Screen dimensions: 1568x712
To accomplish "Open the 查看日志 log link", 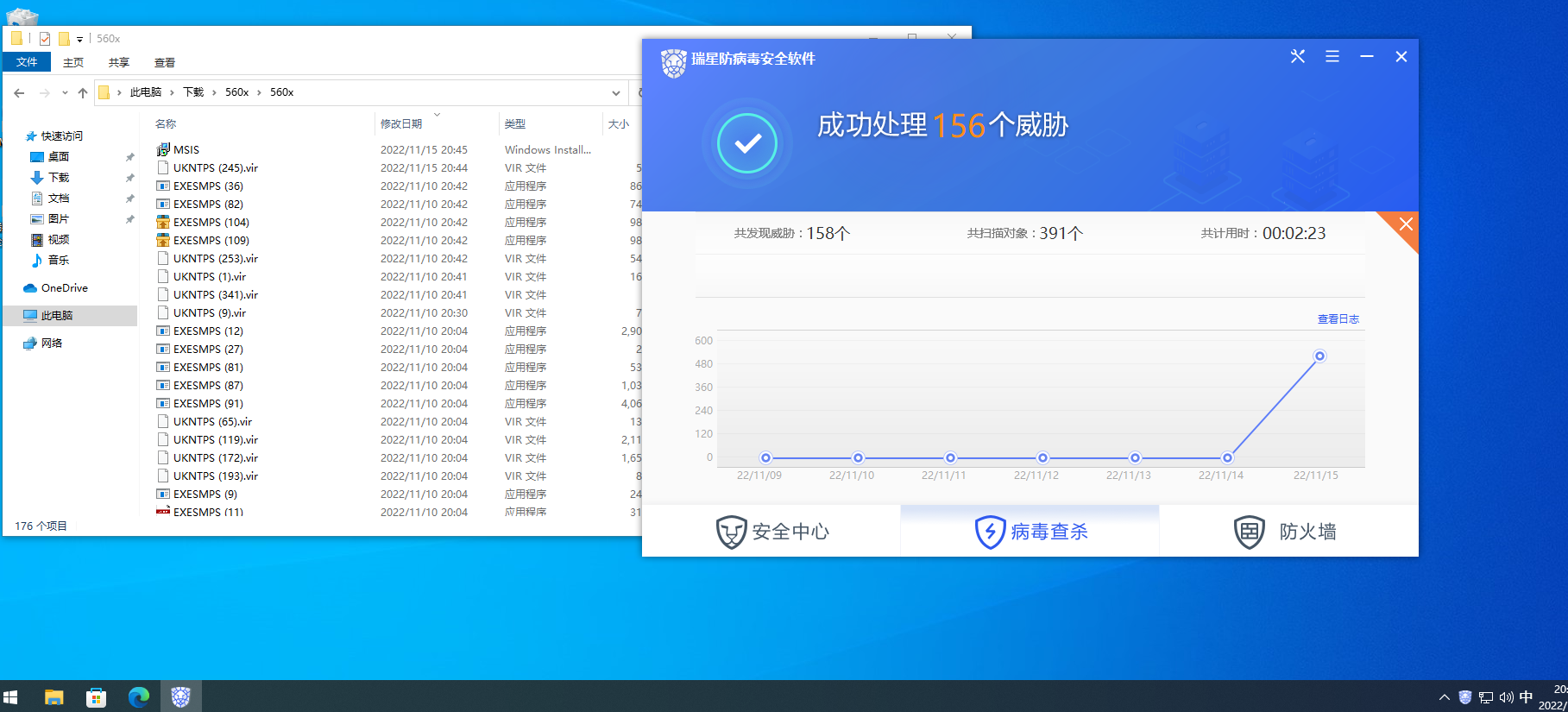I will (x=1338, y=319).
